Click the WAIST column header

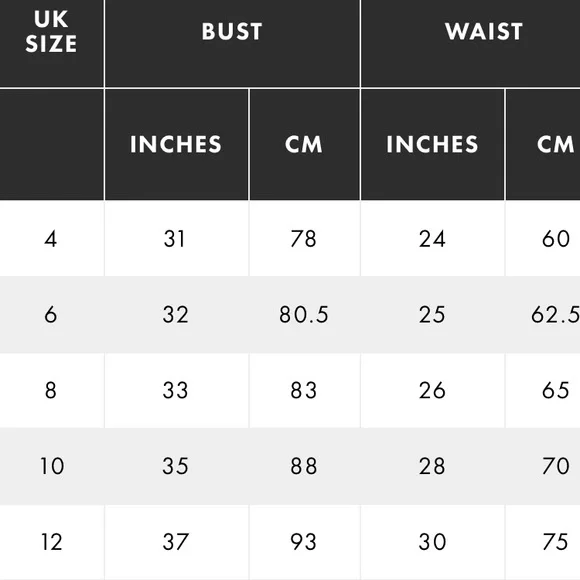point(471,43)
